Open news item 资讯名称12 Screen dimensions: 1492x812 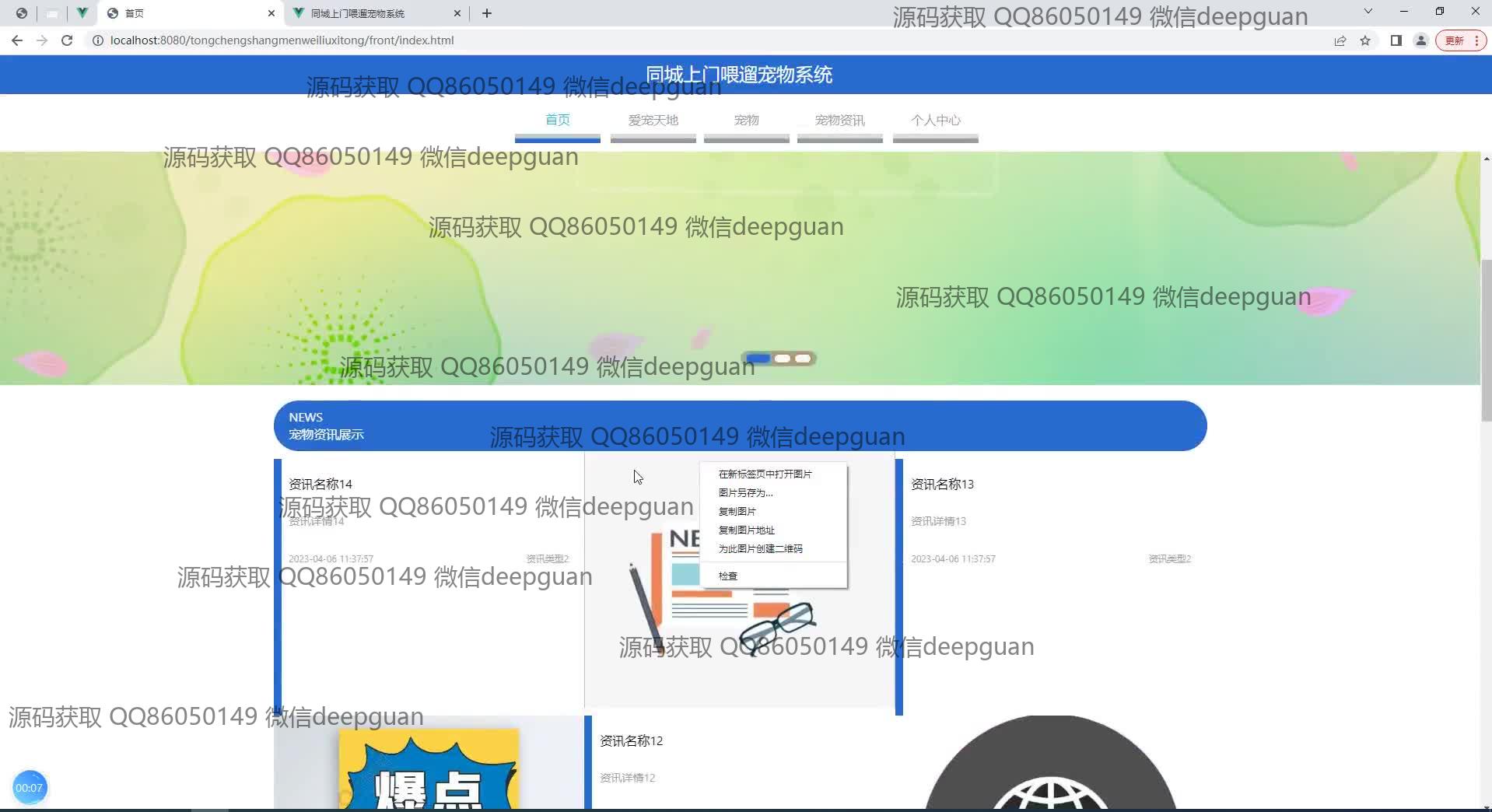631,740
